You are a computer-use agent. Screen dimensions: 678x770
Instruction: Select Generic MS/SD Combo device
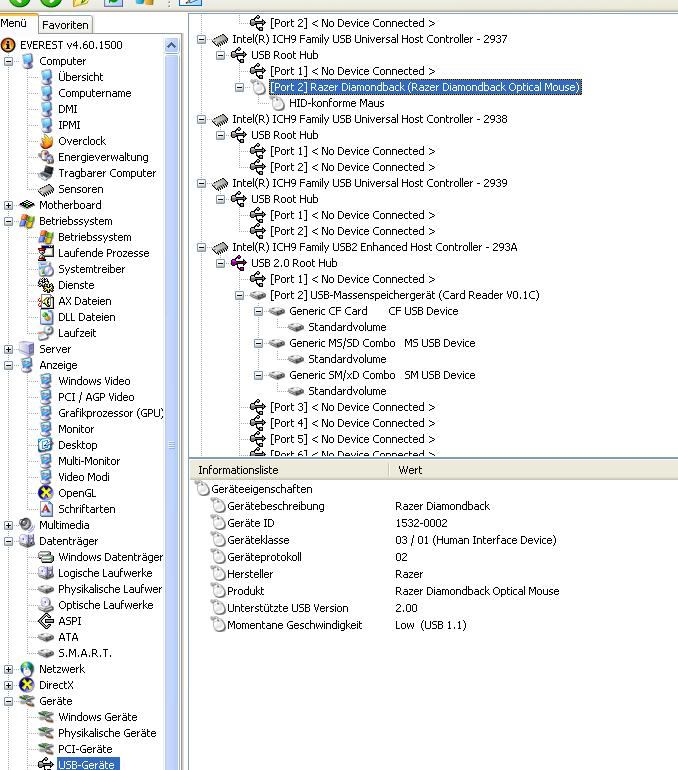(x=382, y=343)
